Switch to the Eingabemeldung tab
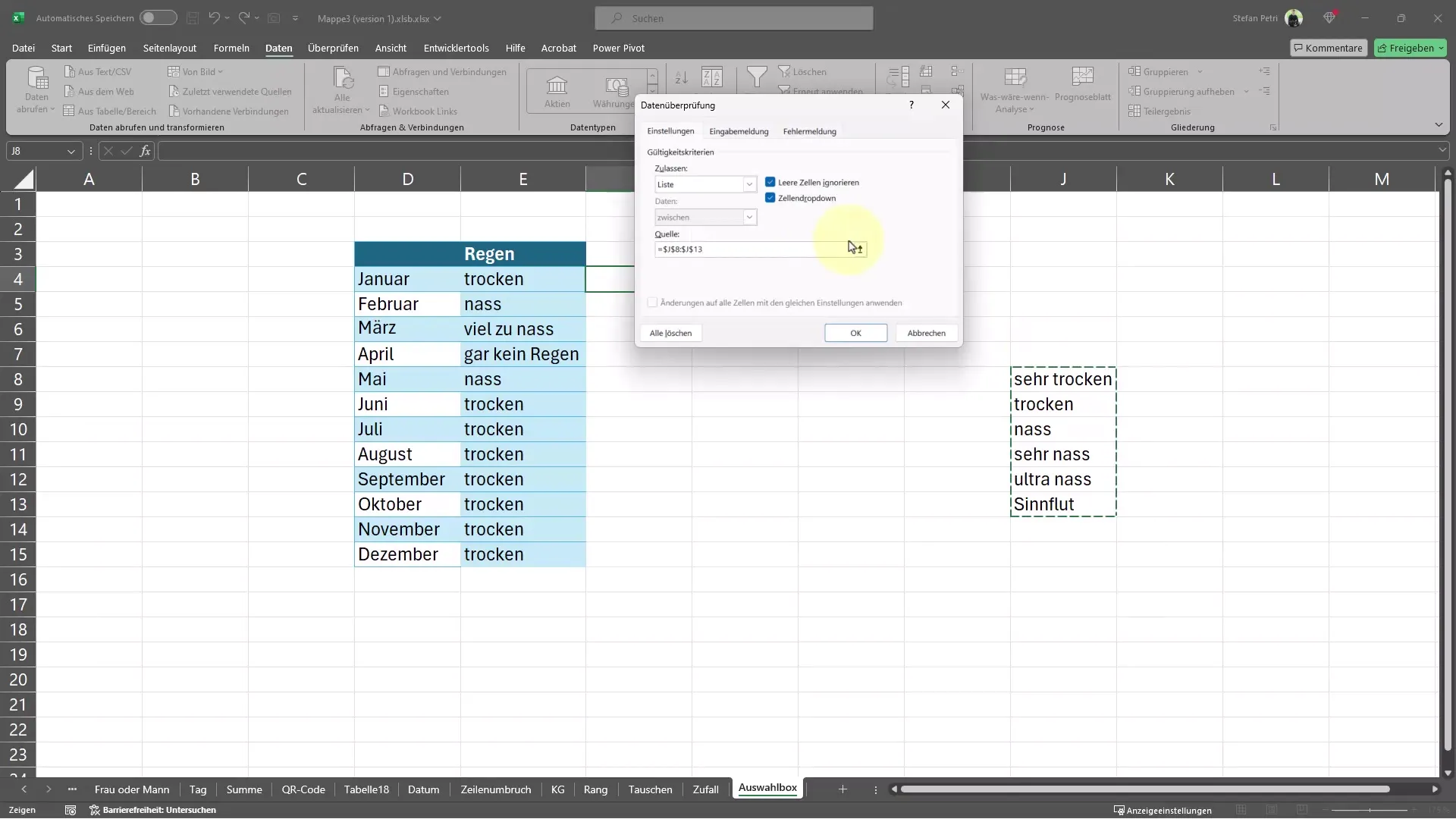The image size is (1456, 819). click(739, 131)
